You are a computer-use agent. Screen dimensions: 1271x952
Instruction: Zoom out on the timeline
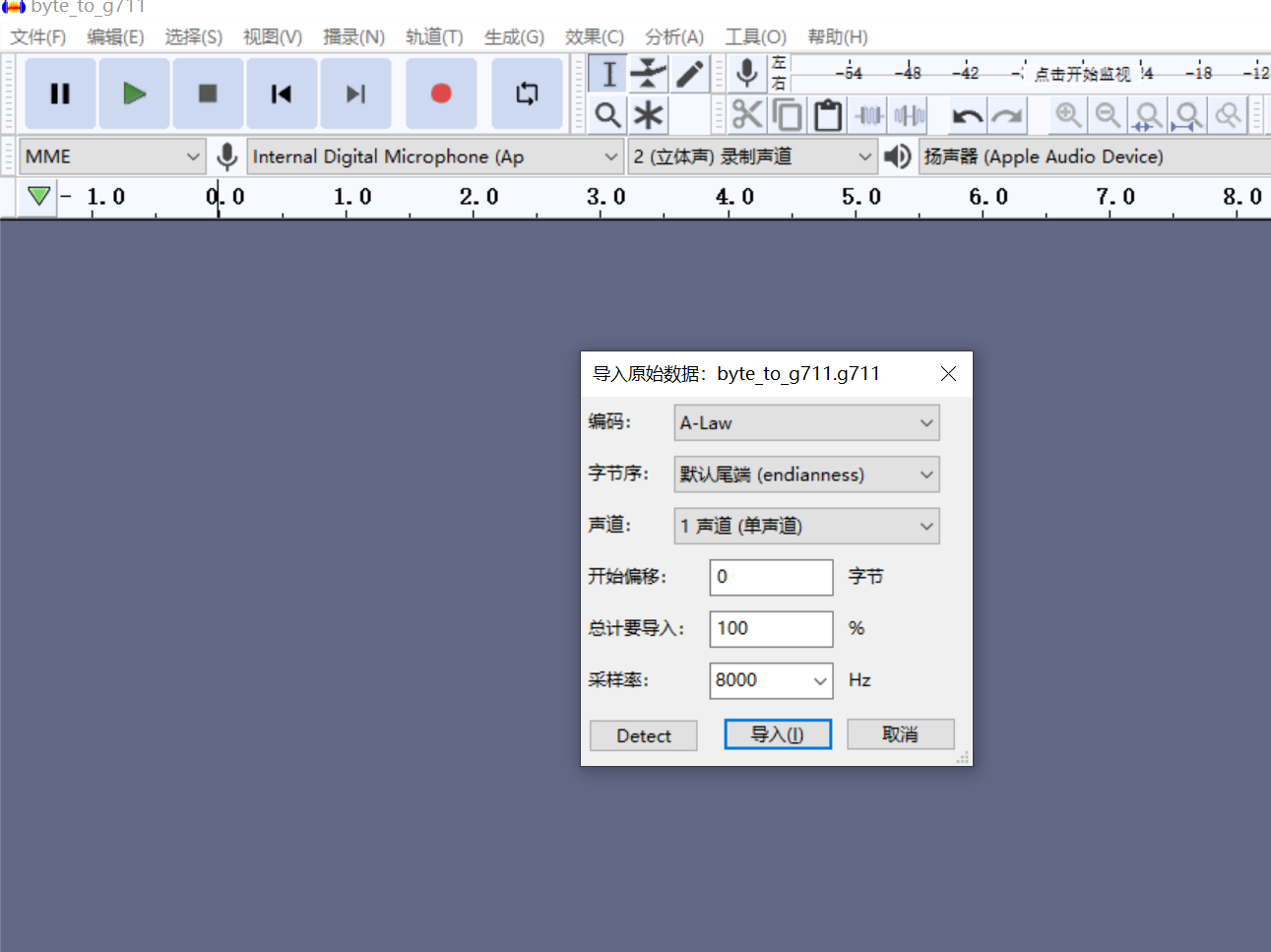point(1108,115)
